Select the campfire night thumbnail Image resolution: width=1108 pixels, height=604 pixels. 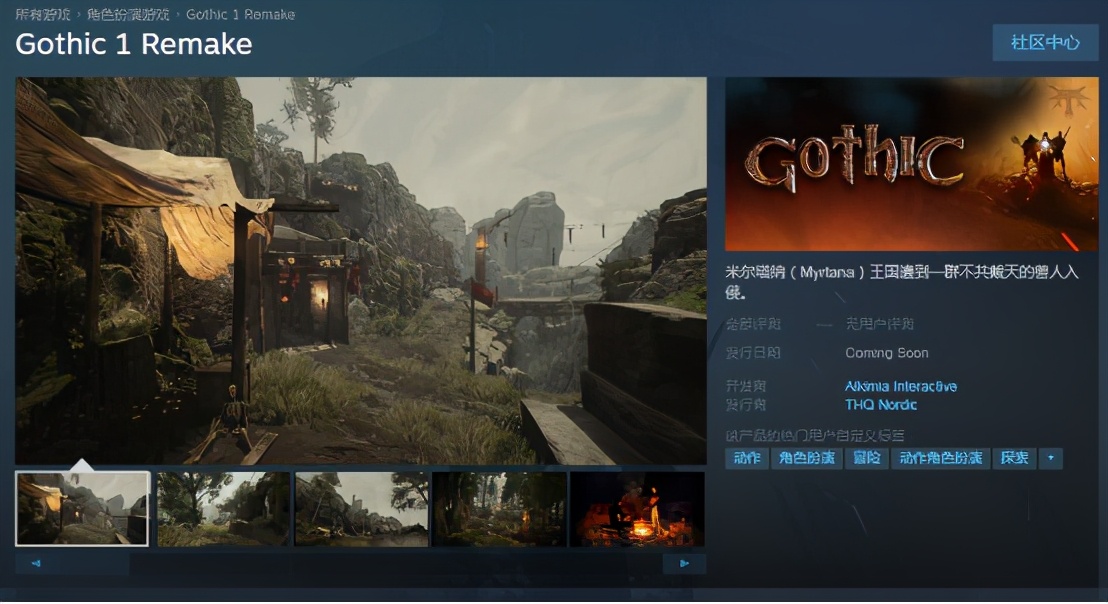coord(637,509)
